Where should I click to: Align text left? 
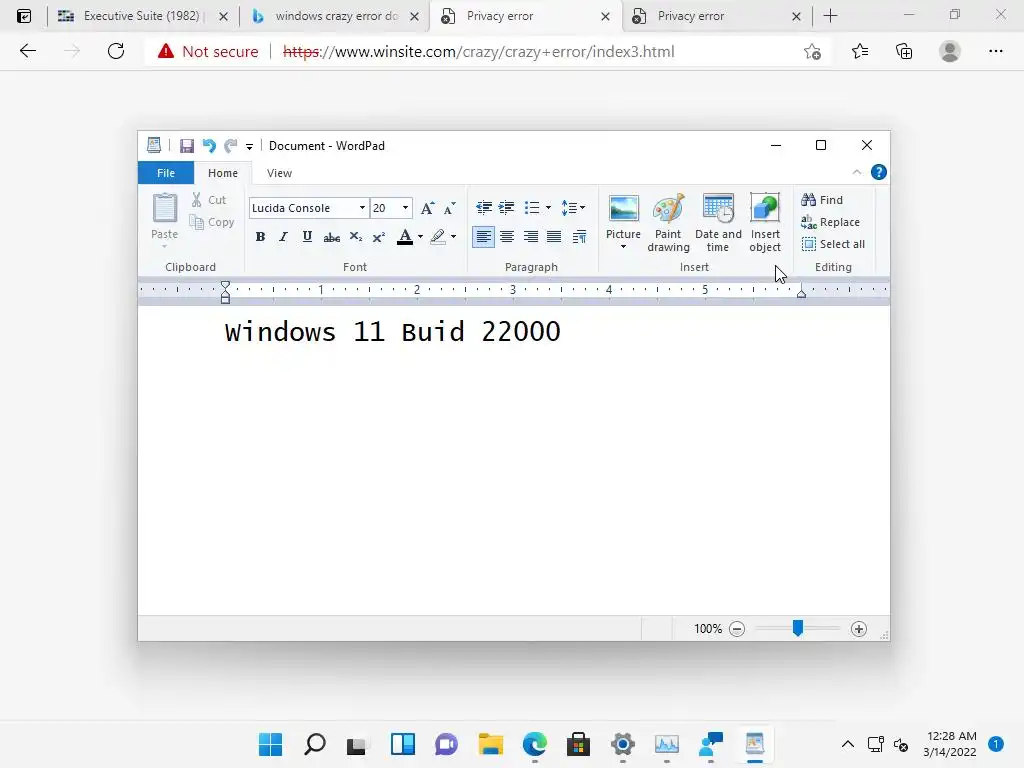tap(483, 236)
